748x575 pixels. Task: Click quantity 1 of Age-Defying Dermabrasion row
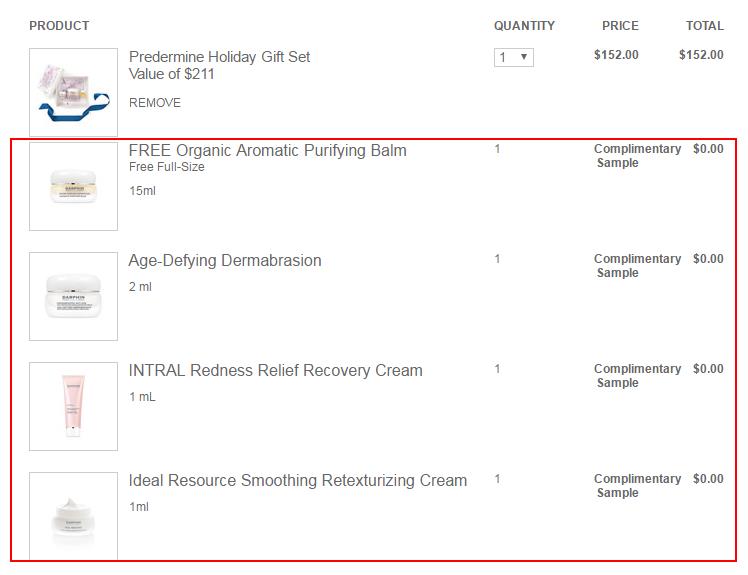[497, 259]
